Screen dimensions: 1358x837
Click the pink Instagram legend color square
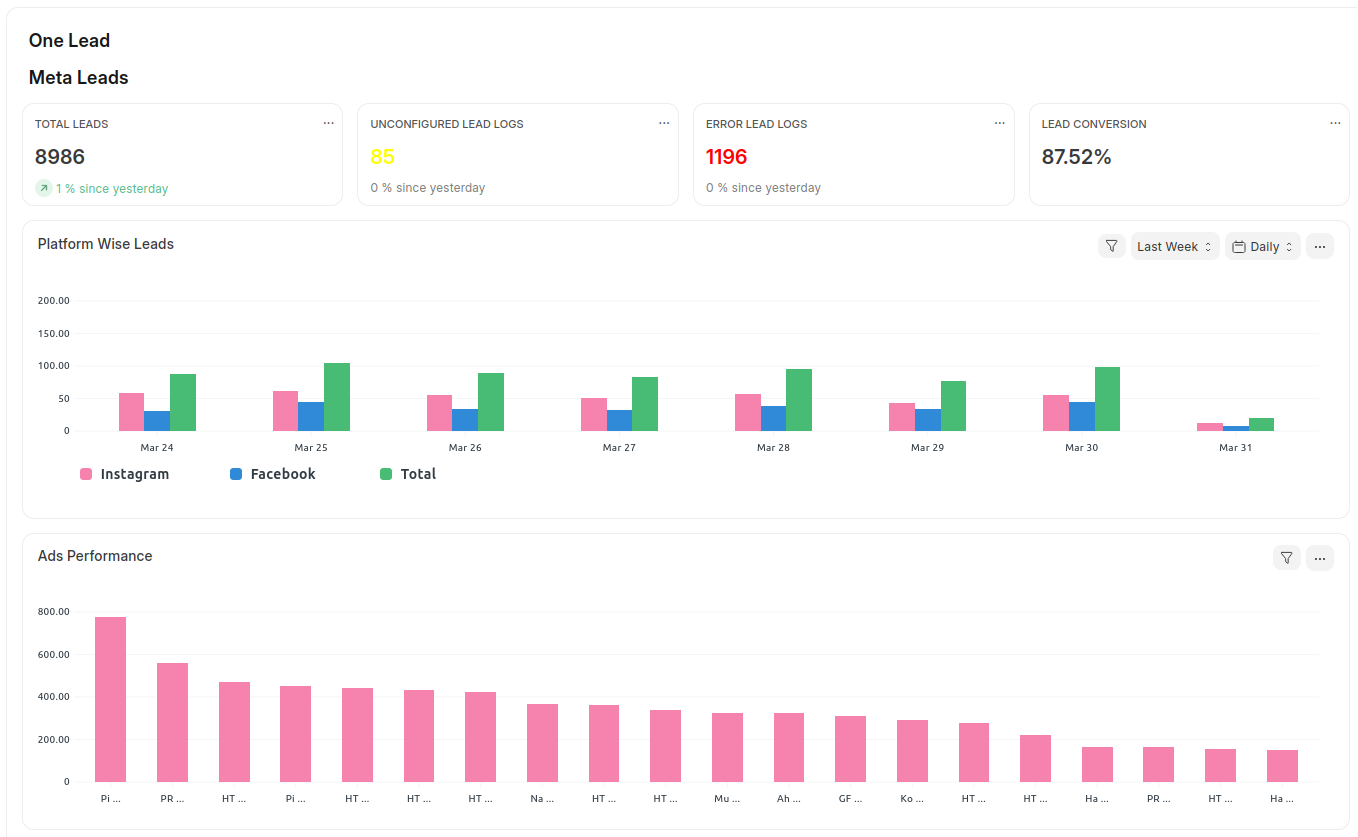pyautogui.click(x=86, y=474)
